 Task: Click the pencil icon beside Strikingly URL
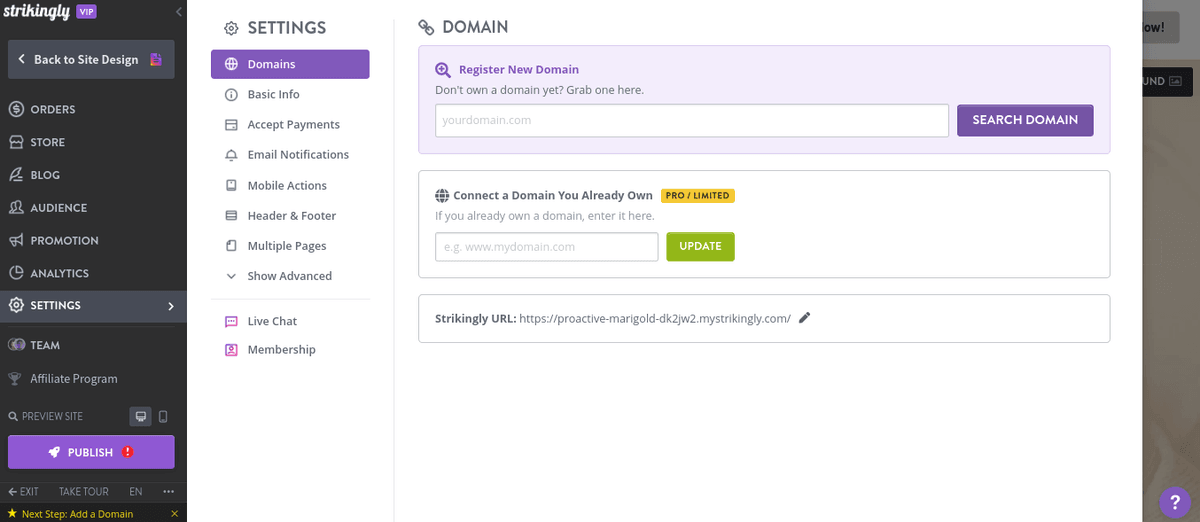[x=805, y=318]
